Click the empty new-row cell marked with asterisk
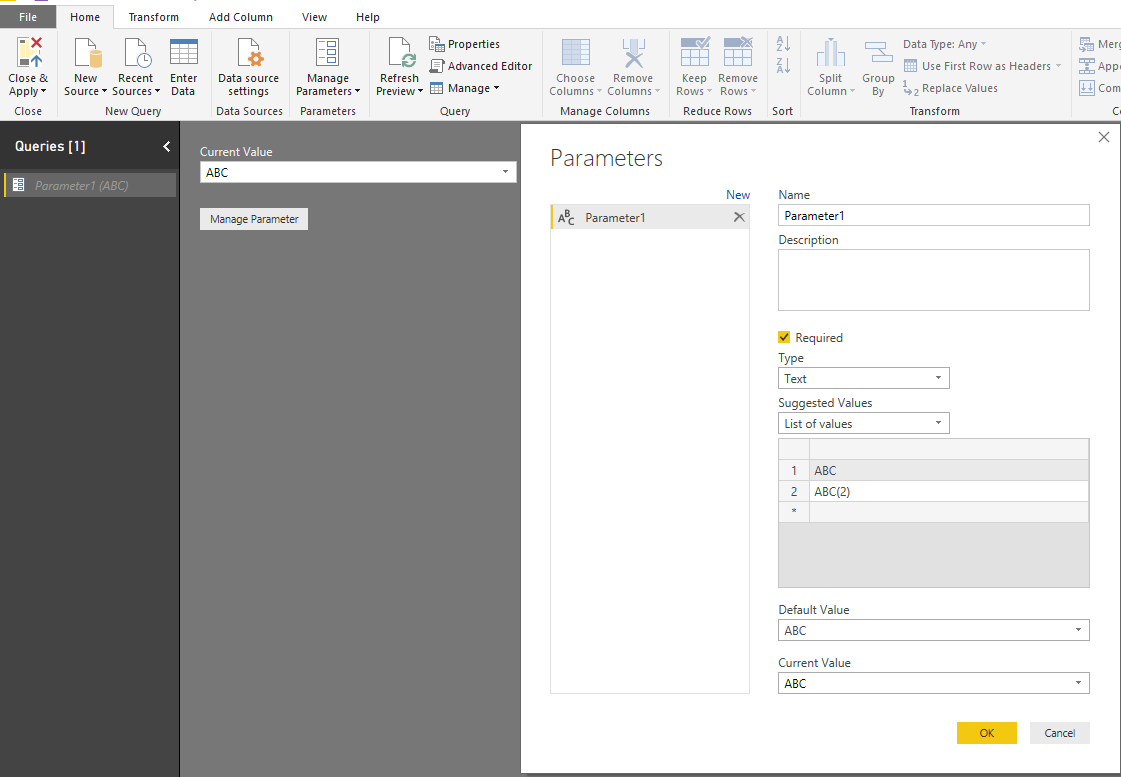Screen dimensions: 1121x777 click(949, 512)
